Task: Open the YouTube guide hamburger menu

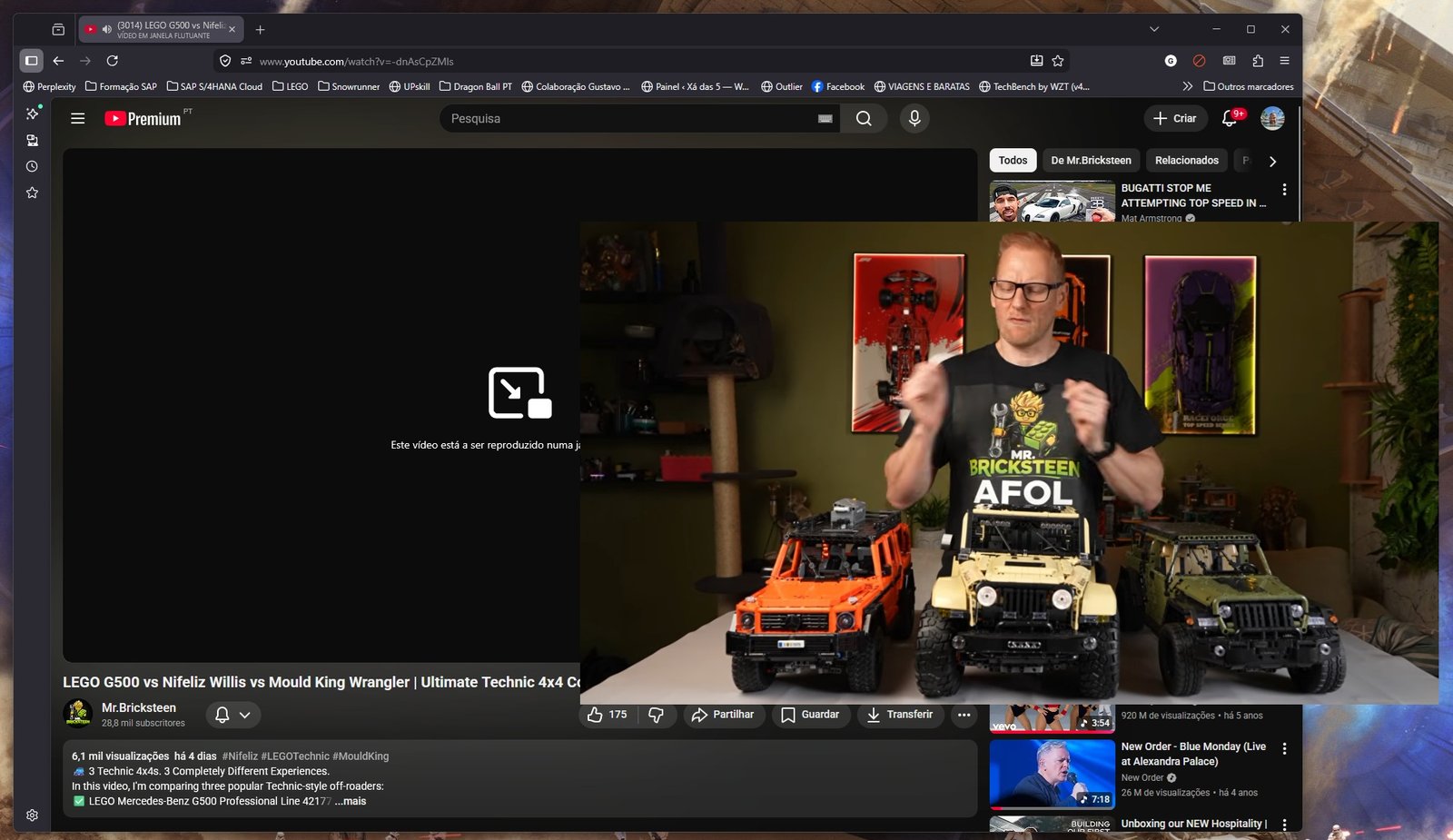Action: [78, 118]
